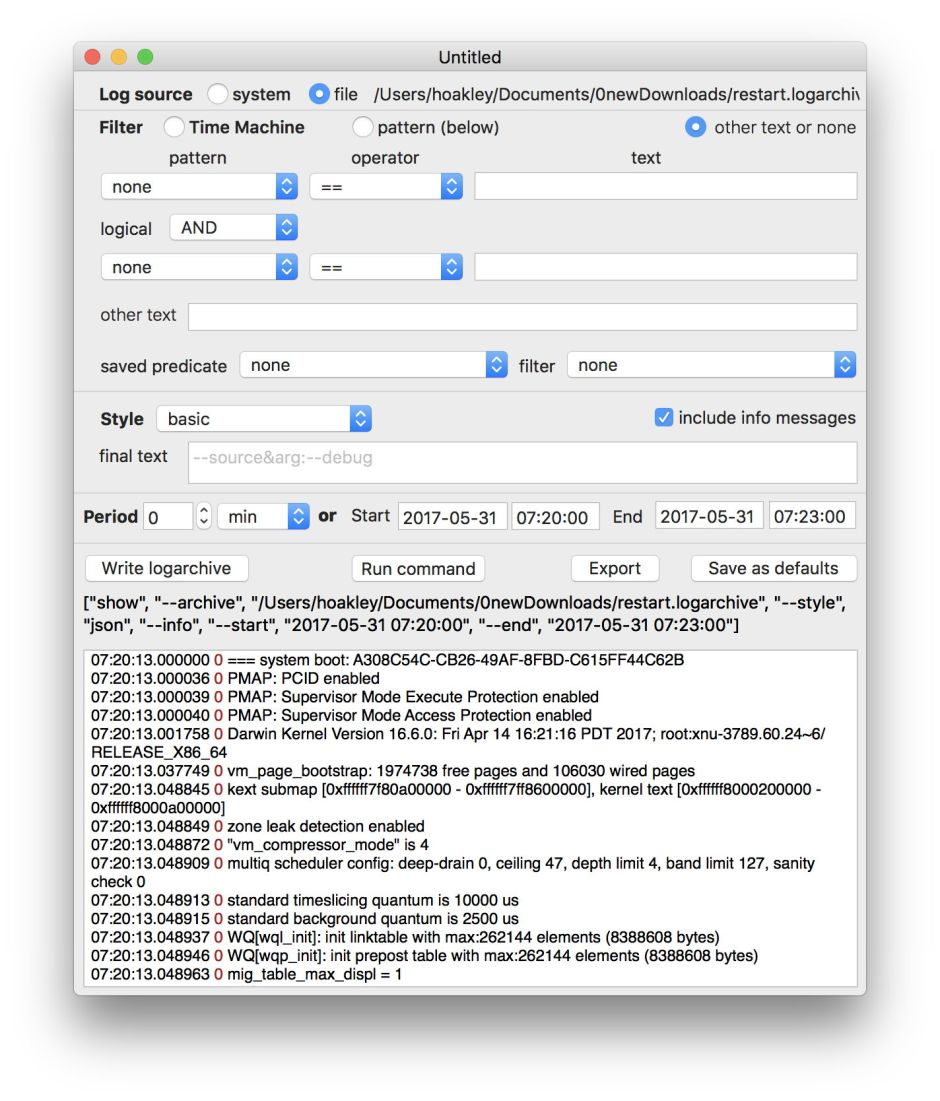Screen dimensions: 940x1101
Task: Open the Style basic dropdown
Action: tap(264, 419)
